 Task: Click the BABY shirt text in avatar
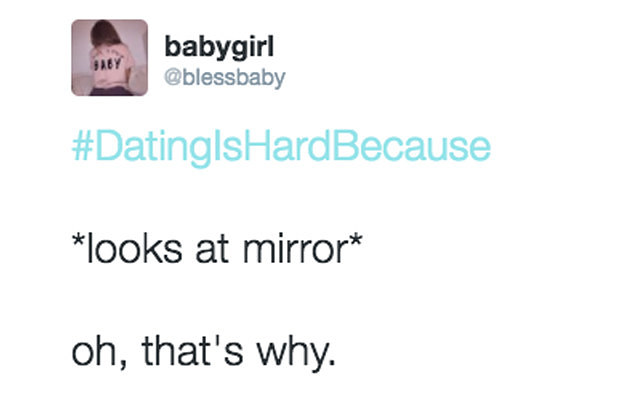coord(107,65)
